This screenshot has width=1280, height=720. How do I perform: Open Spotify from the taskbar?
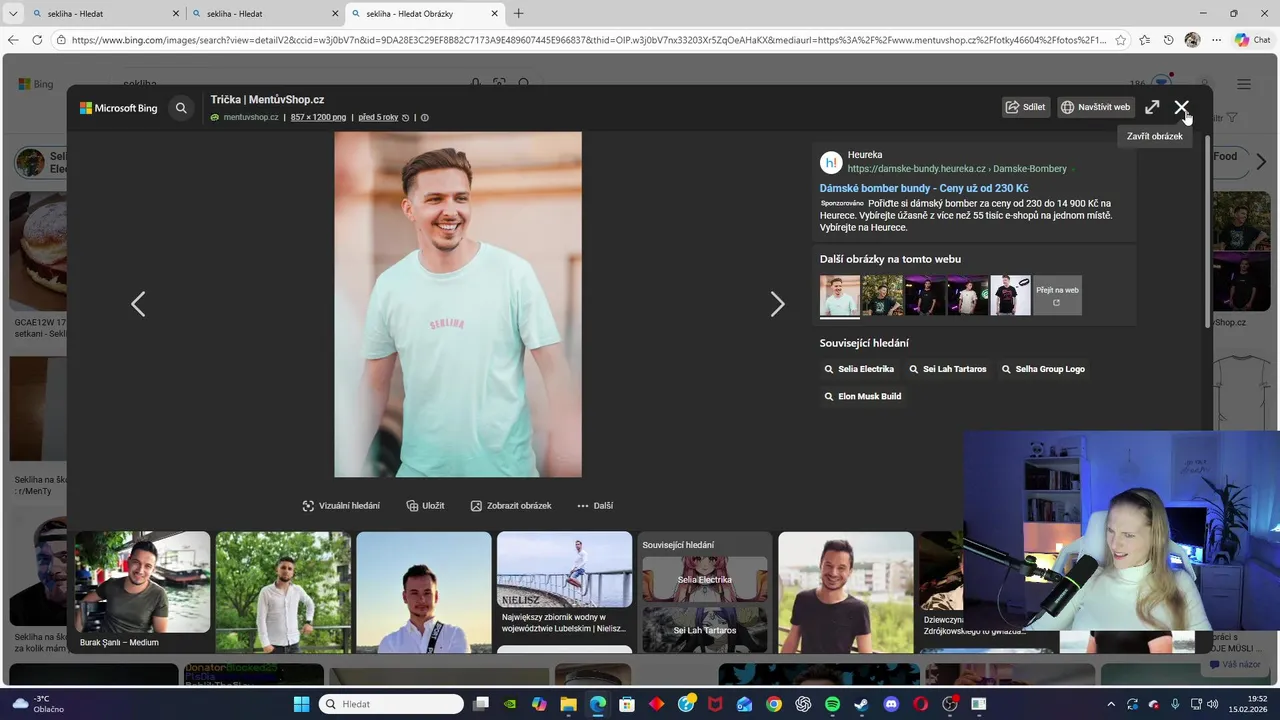pyautogui.click(x=832, y=704)
